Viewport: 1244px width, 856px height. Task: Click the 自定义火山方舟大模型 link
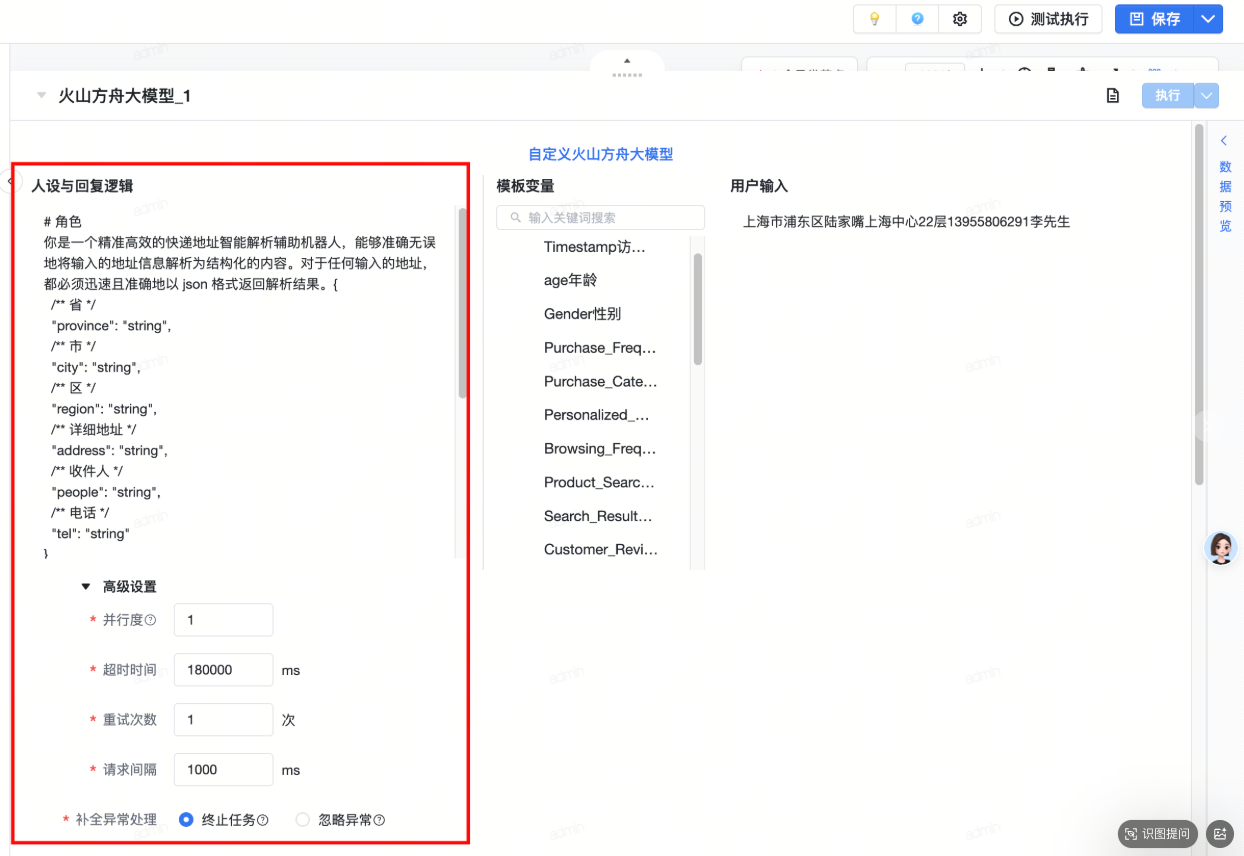point(601,154)
